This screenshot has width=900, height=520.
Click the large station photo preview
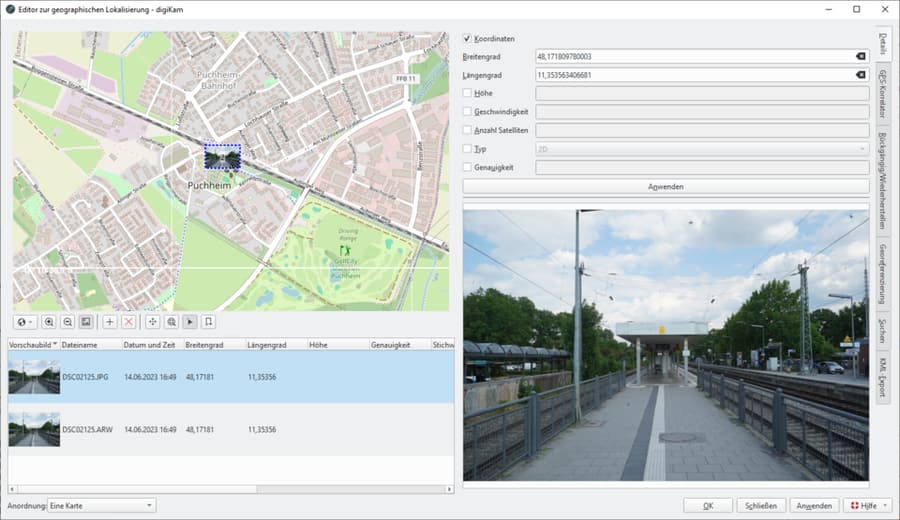[666, 345]
